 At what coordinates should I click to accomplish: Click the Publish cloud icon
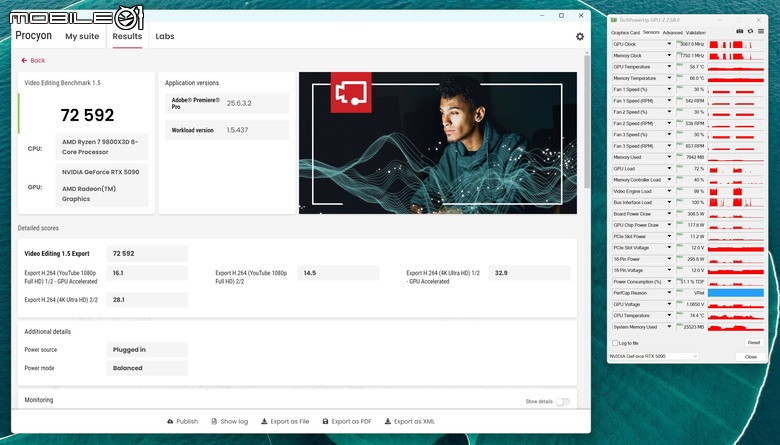click(x=170, y=421)
